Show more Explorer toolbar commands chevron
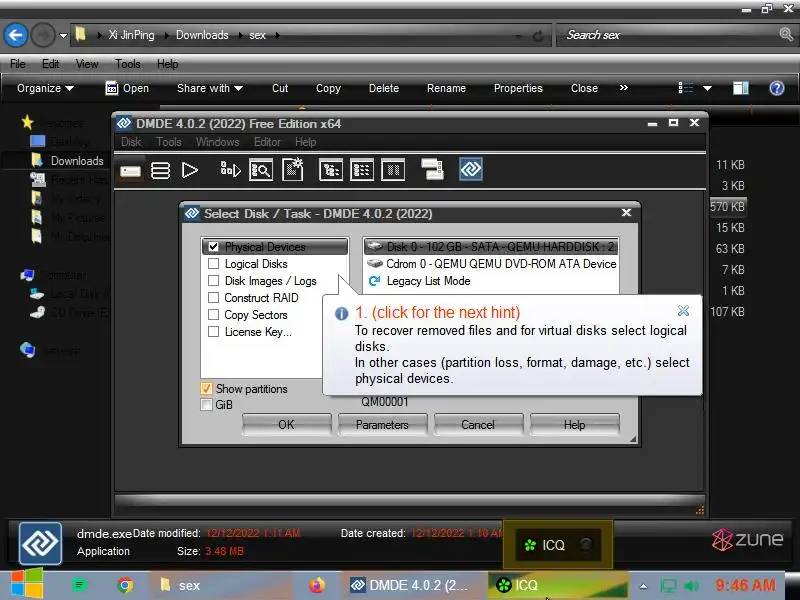This screenshot has width=800, height=600. [623, 88]
